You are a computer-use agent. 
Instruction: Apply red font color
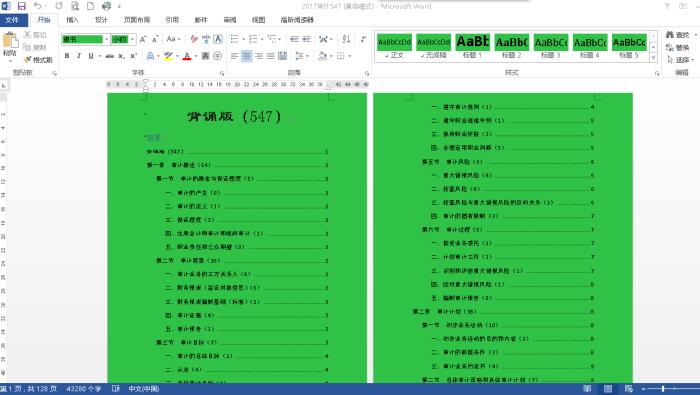187,56
